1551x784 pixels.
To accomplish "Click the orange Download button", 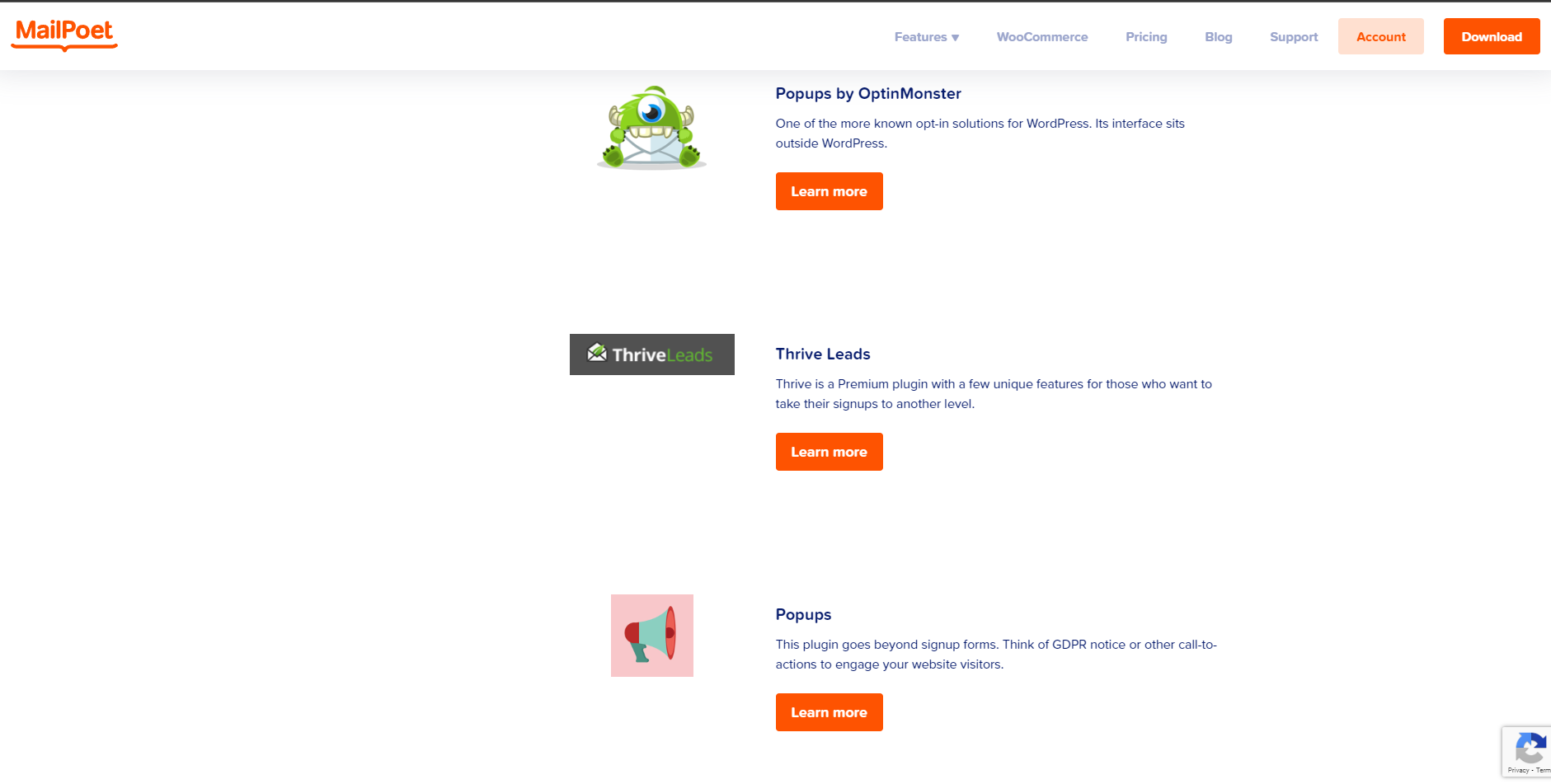I will [x=1491, y=36].
